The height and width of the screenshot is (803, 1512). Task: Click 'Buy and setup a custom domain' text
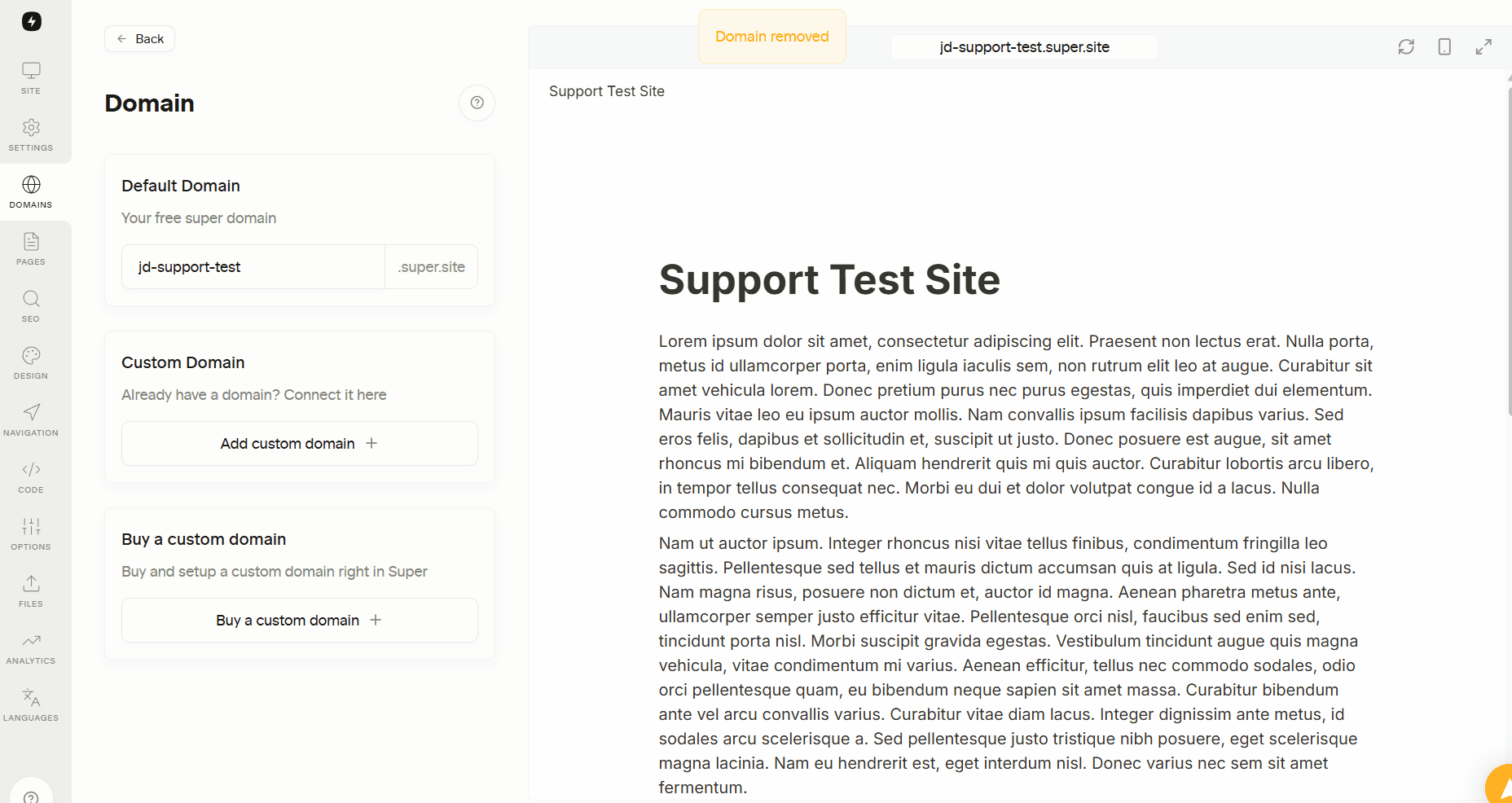(275, 572)
